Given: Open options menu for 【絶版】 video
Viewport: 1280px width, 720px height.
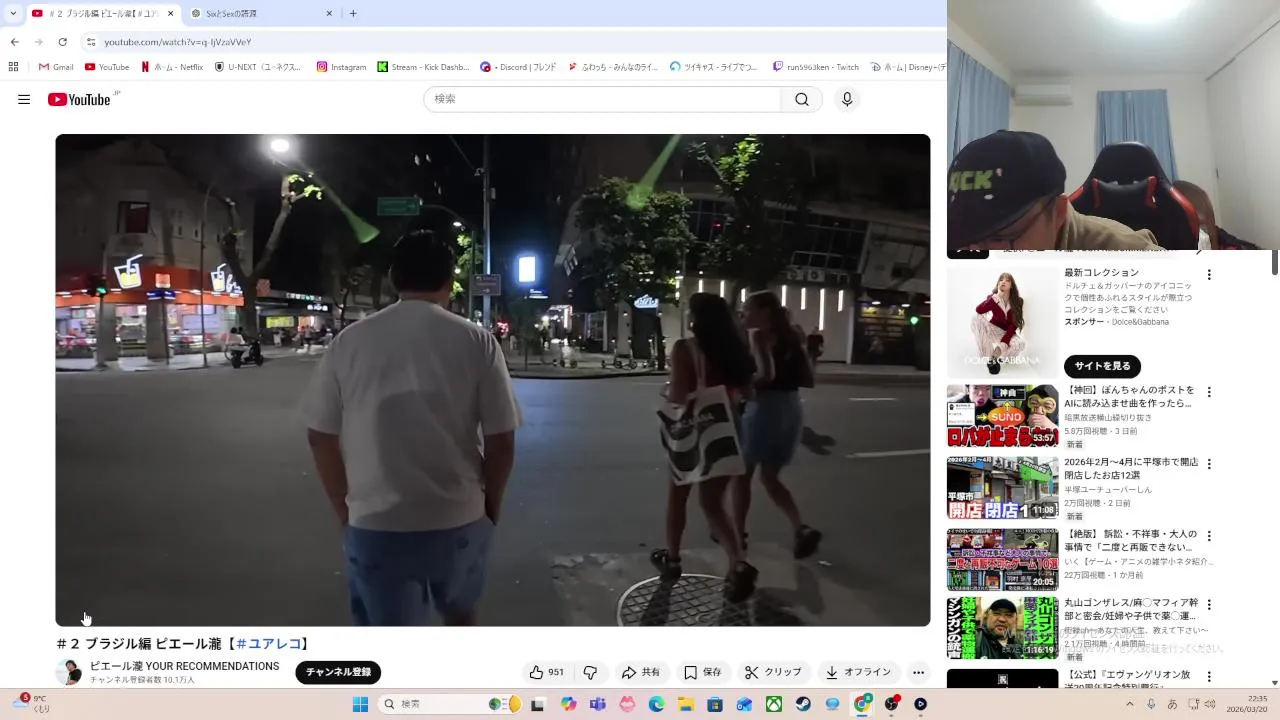Looking at the screenshot, I should click(1209, 535).
